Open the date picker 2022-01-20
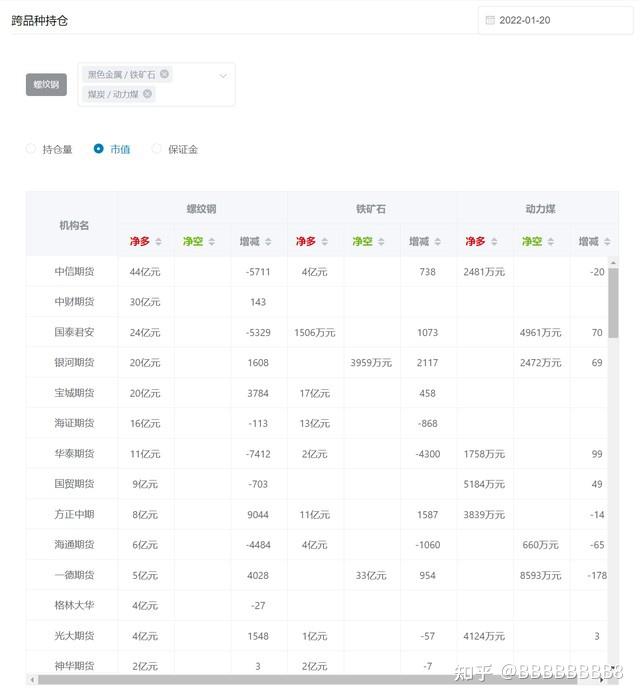This screenshot has width=640, height=698. [554, 20]
